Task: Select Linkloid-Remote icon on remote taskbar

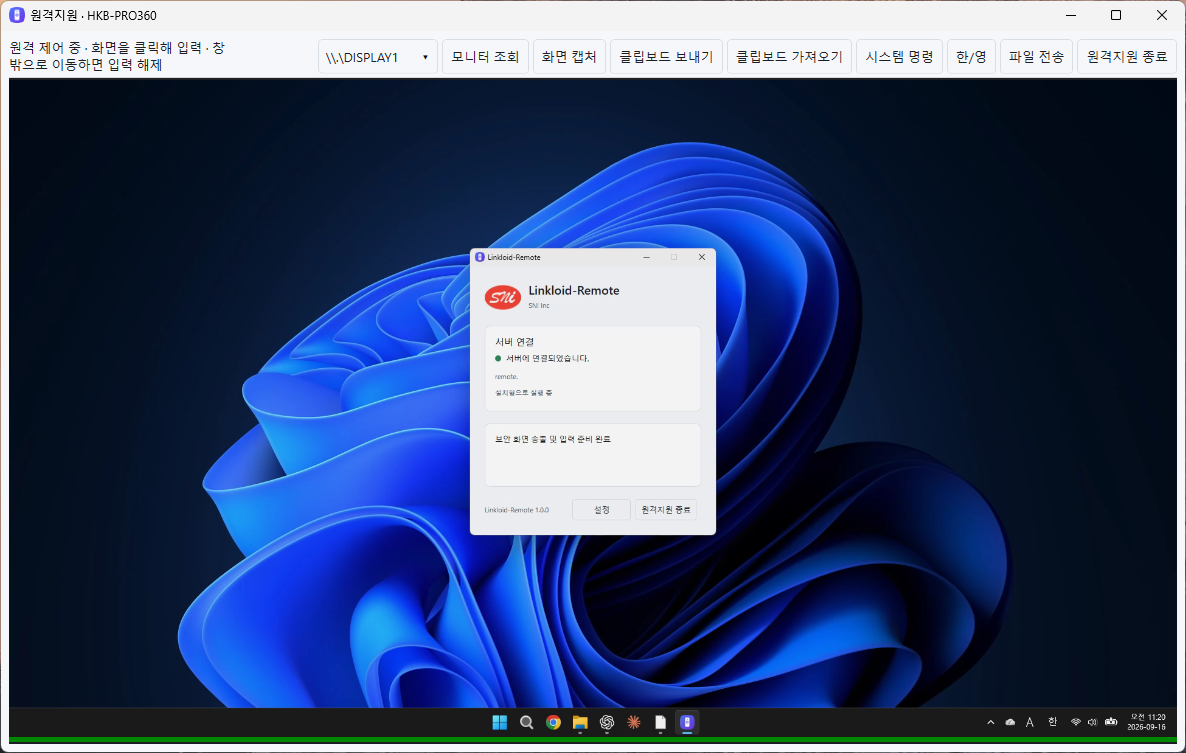Action: click(687, 723)
